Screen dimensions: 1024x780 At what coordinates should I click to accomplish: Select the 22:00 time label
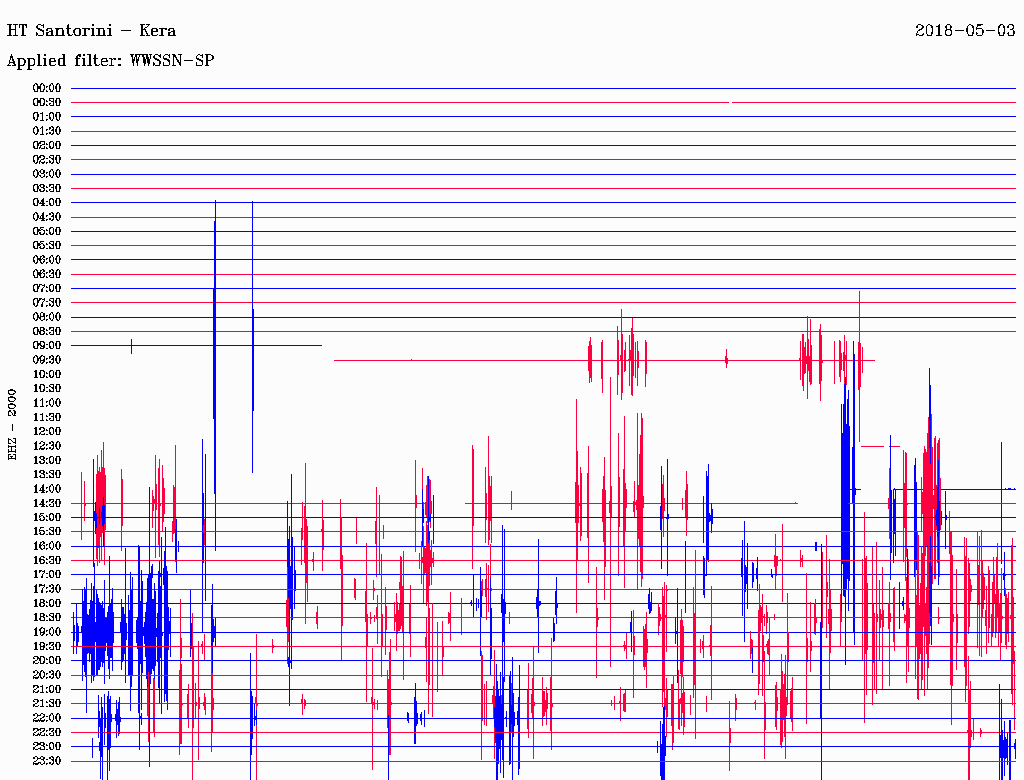point(47,718)
